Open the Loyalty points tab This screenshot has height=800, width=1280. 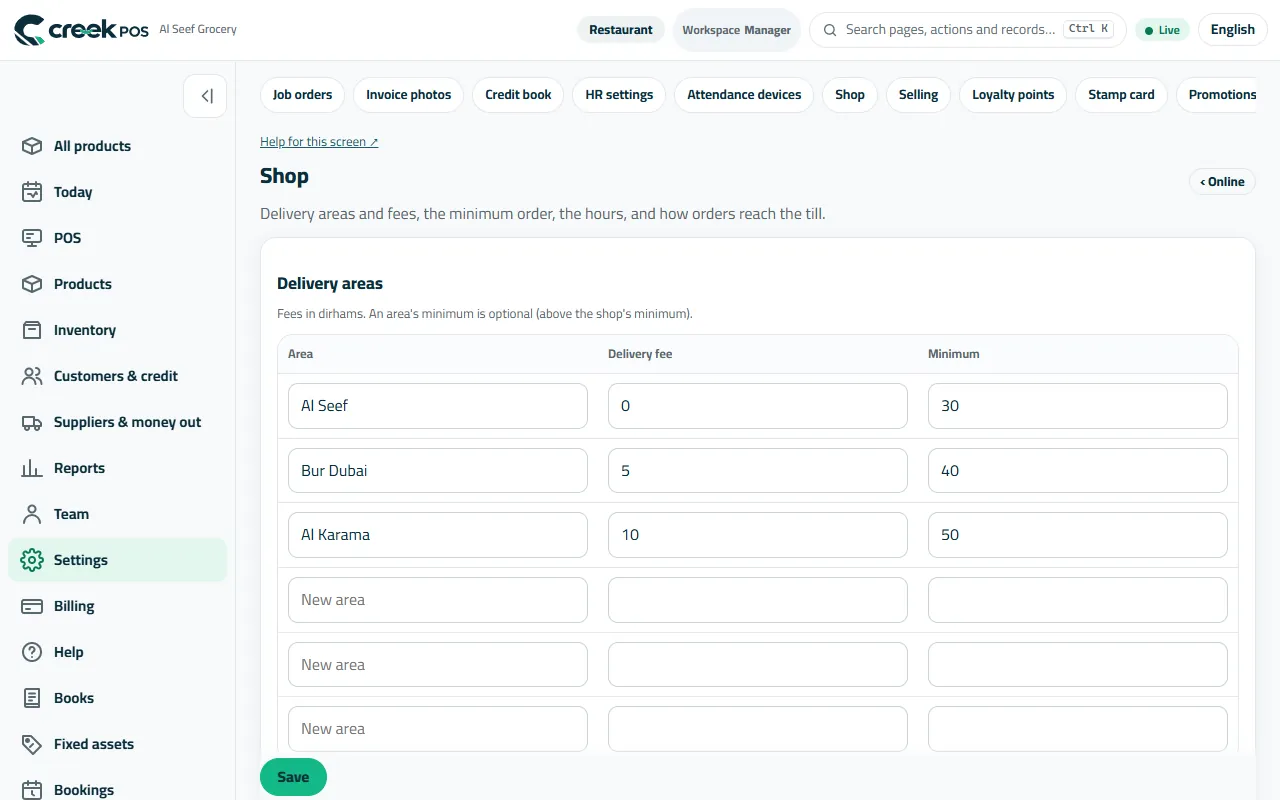click(1013, 95)
